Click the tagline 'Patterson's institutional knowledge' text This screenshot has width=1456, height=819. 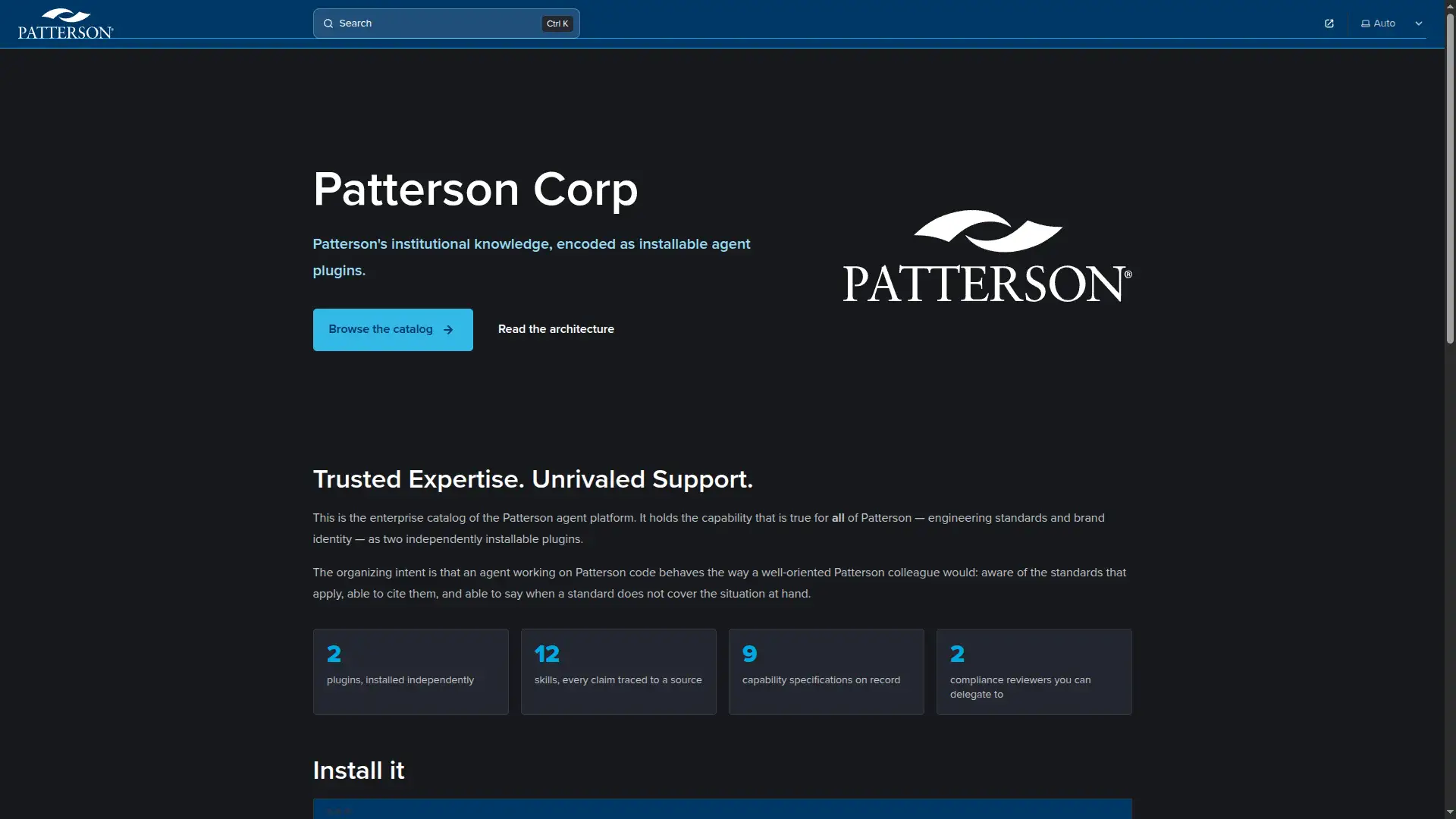(x=532, y=257)
